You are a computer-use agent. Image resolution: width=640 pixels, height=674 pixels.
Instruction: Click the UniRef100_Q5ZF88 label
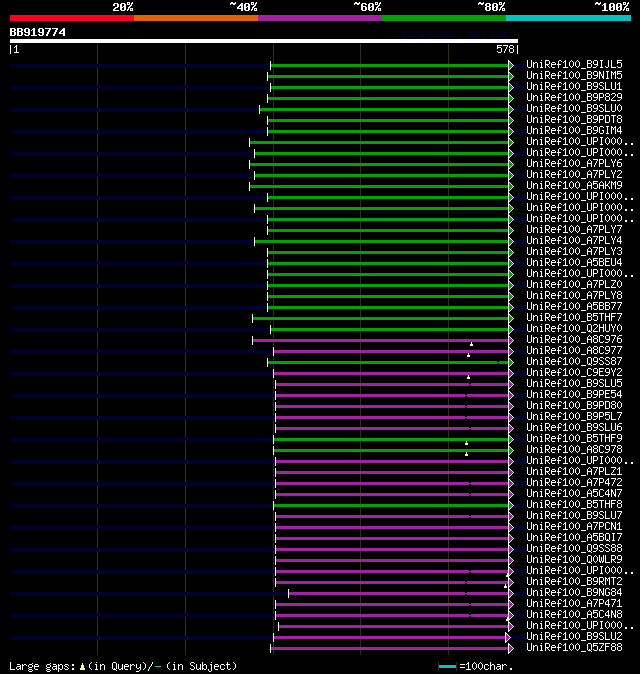(574, 648)
